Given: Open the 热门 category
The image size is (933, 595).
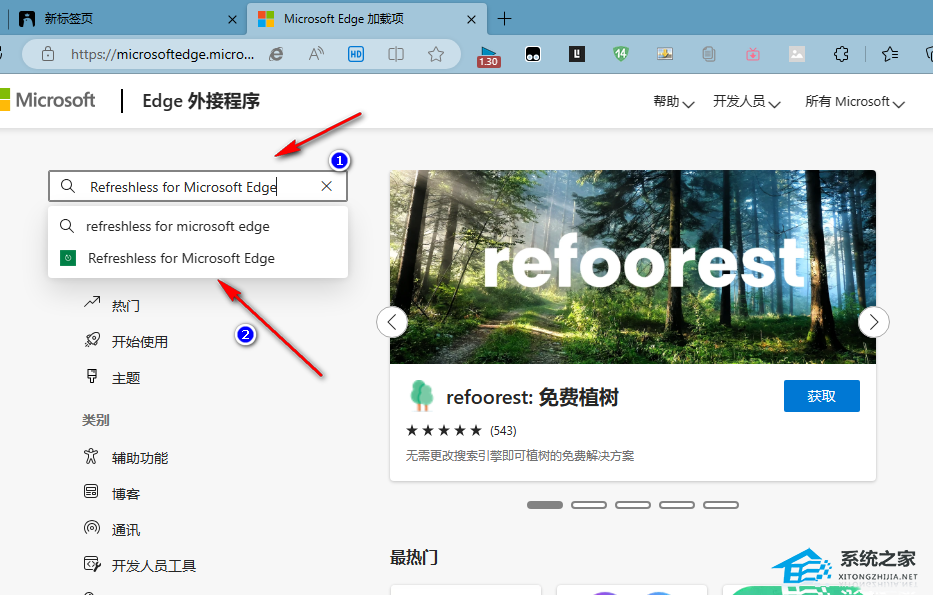Looking at the screenshot, I should pyautogui.click(x=112, y=305).
